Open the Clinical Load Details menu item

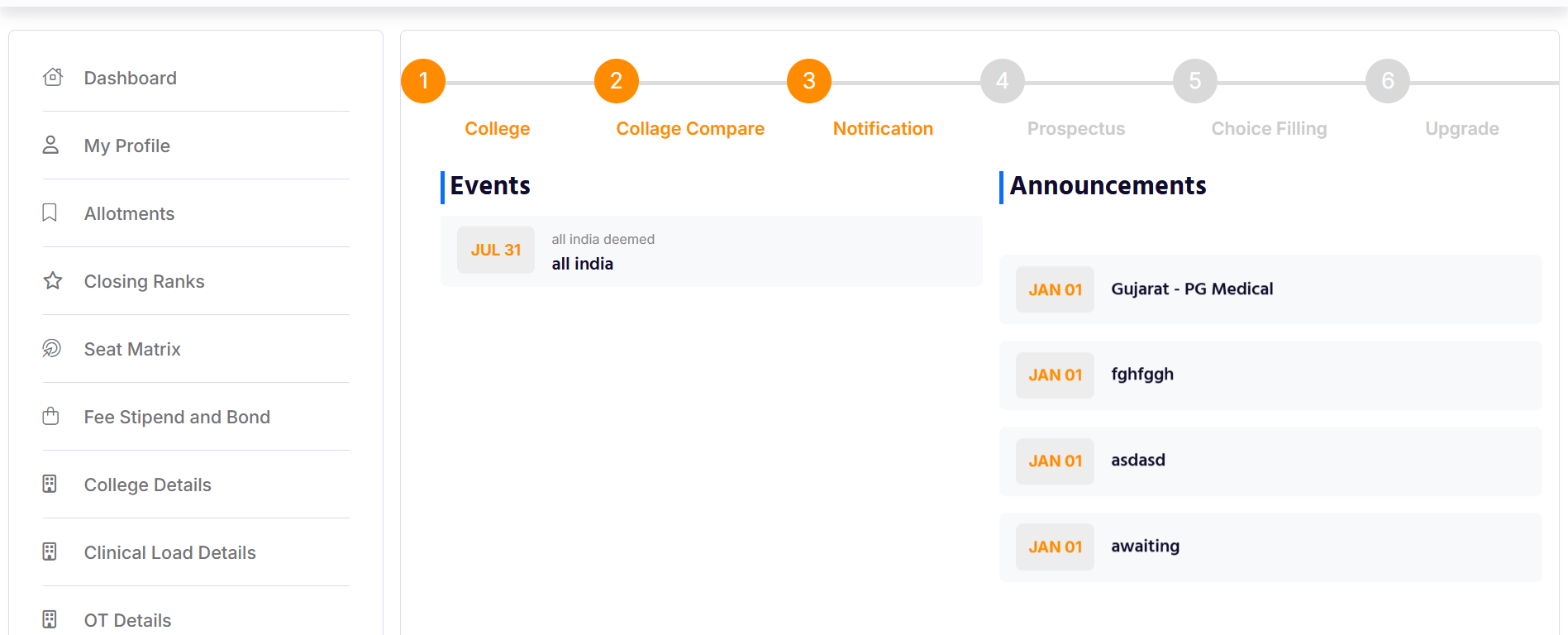click(x=169, y=551)
